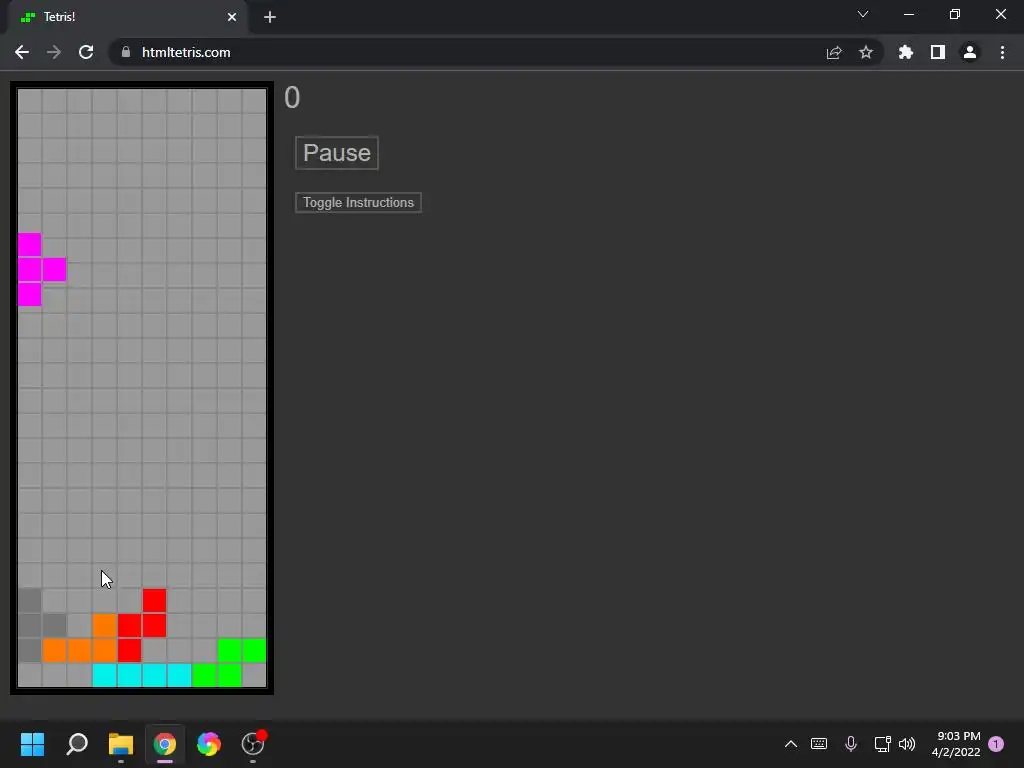Viewport: 1024px width, 768px height.
Task: Show hidden system tray icons
Action: tap(791, 744)
